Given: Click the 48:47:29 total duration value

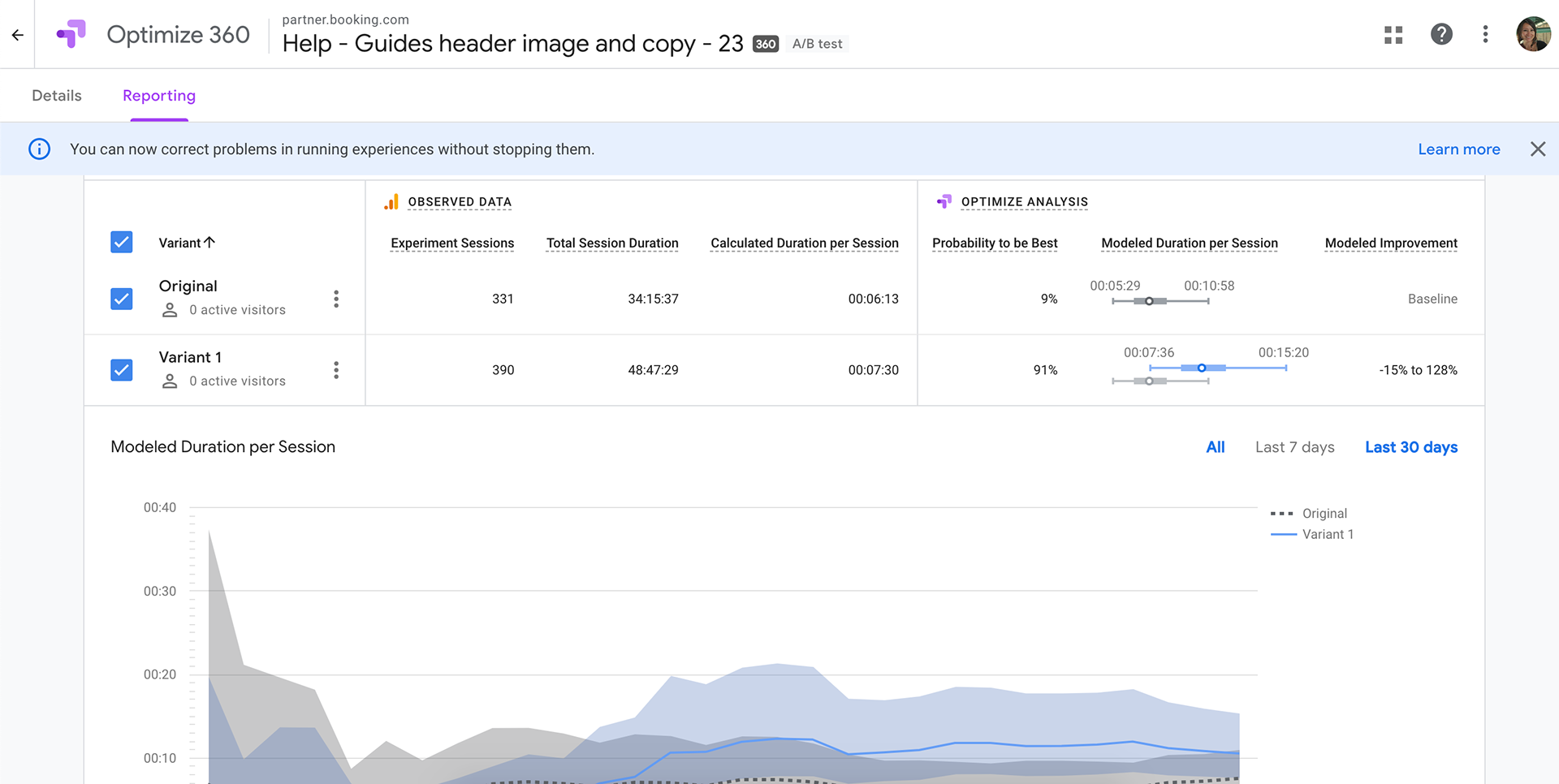Looking at the screenshot, I should click(653, 370).
